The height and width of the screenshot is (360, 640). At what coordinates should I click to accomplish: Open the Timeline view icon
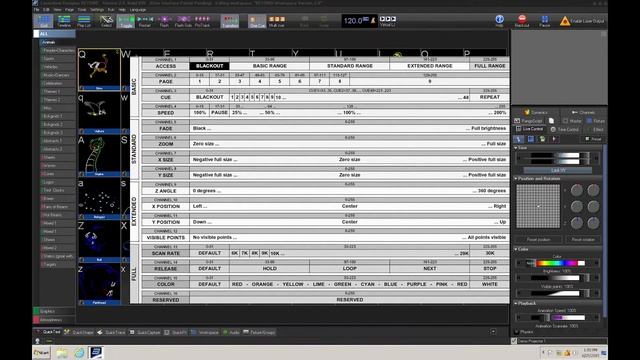[x=64, y=21]
